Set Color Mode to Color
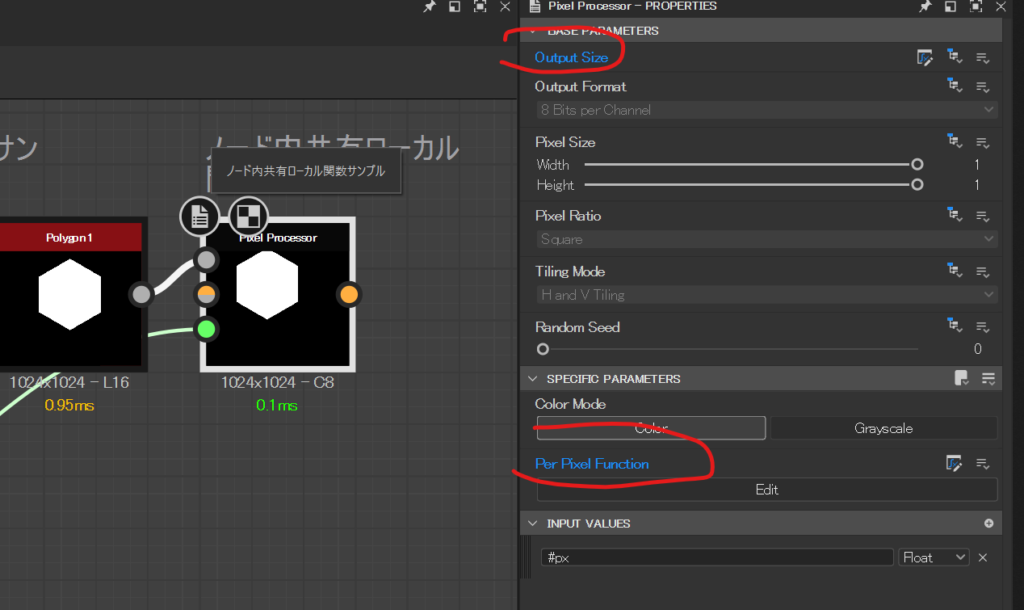 [651, 428]
